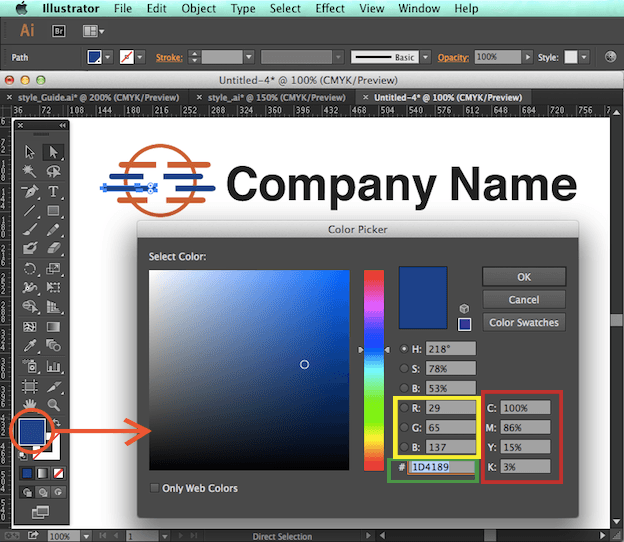The height and width of the screenshot is (542, 624).
Task: Select the Rectangle tool
Action: pyautogui.click(x=53, y=210)
